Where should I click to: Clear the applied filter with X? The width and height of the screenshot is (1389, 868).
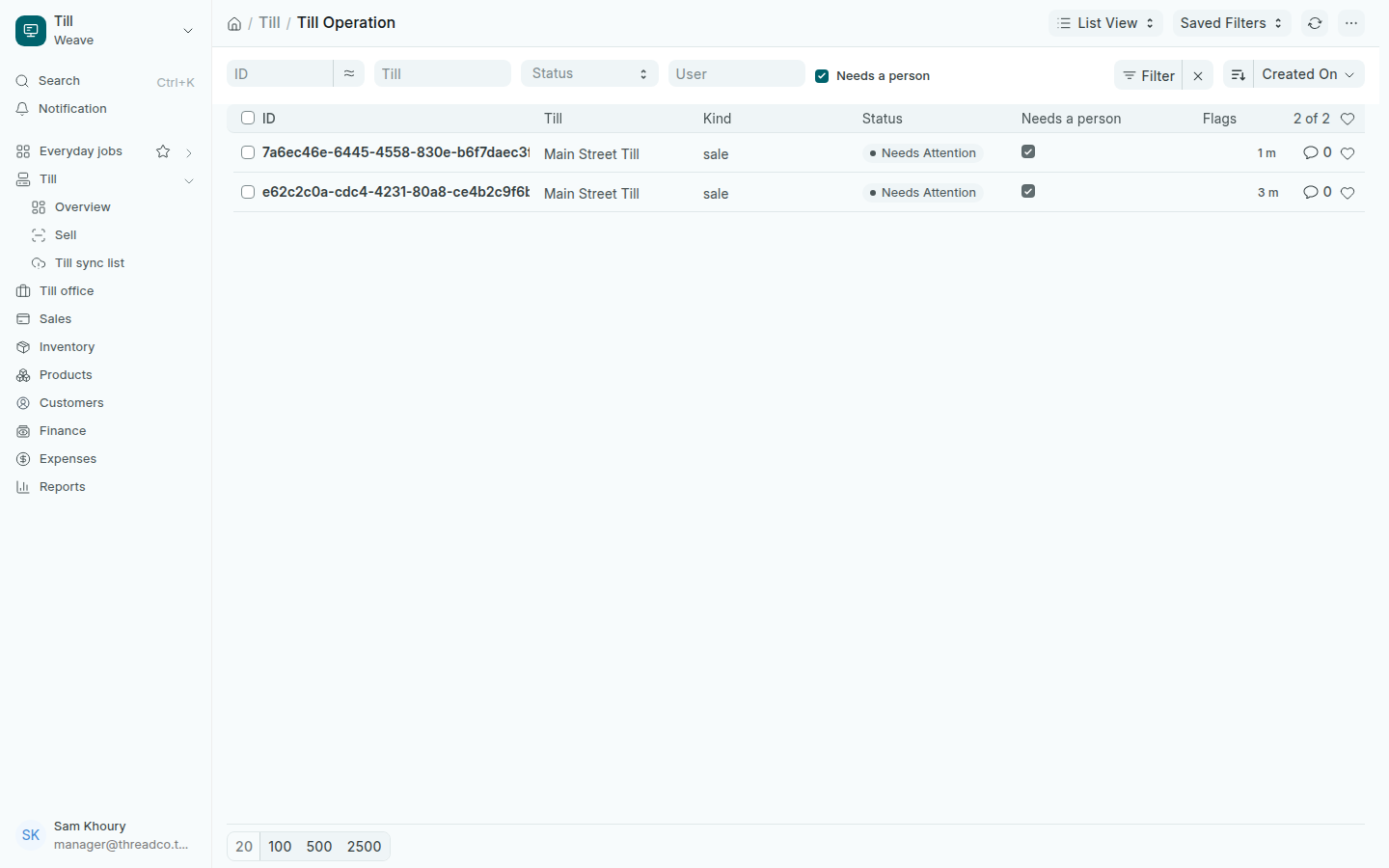click(1198, 75)
